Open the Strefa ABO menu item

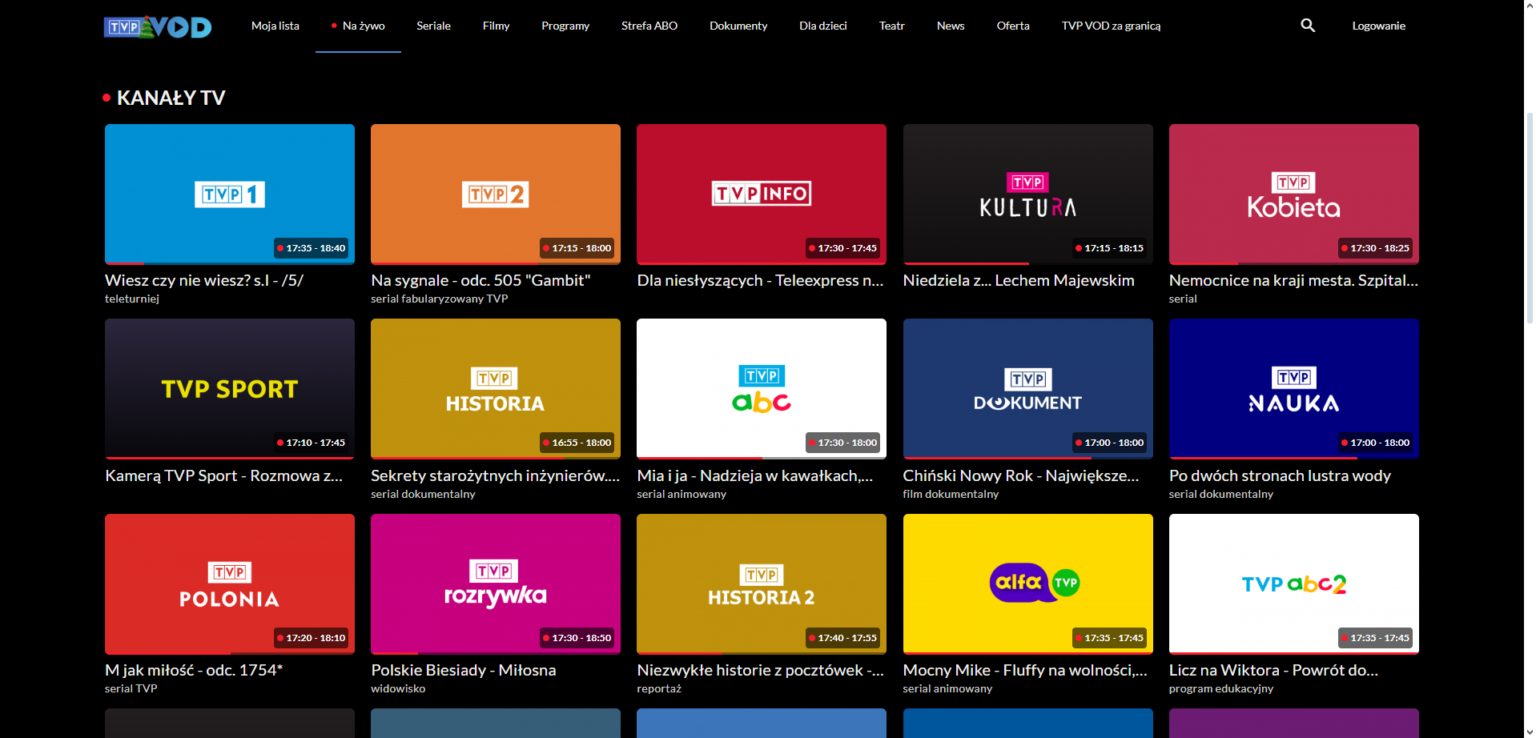(649, 26)
